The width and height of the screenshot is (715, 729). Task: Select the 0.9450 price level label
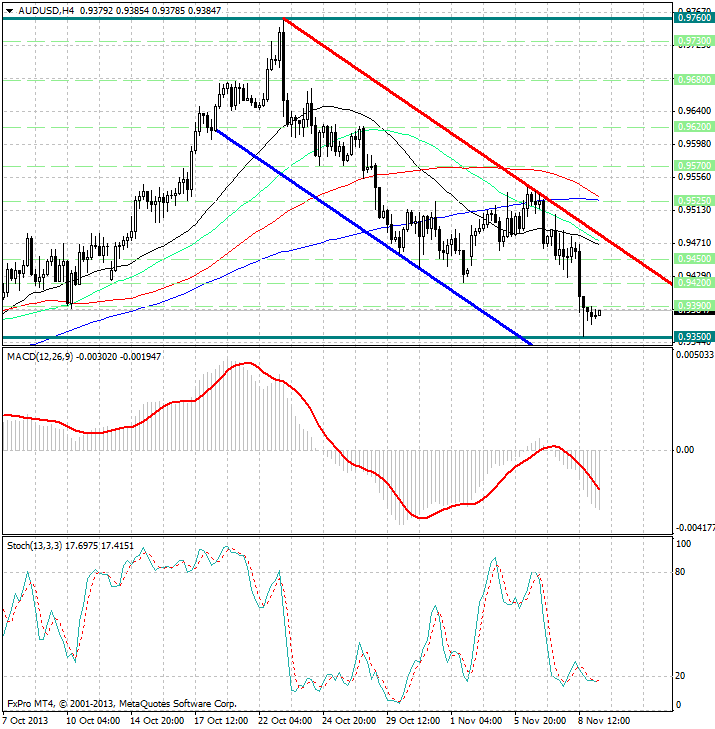point(694,258)
